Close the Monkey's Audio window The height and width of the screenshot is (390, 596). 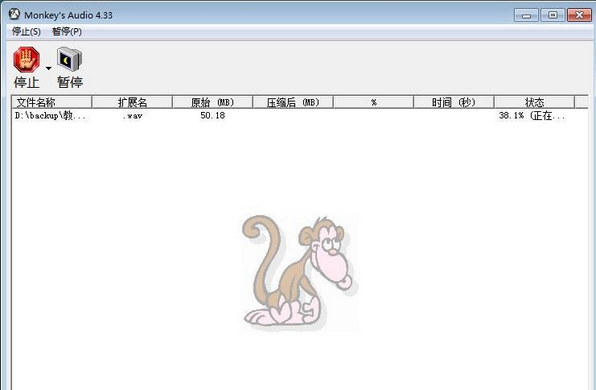click(579, 15)
